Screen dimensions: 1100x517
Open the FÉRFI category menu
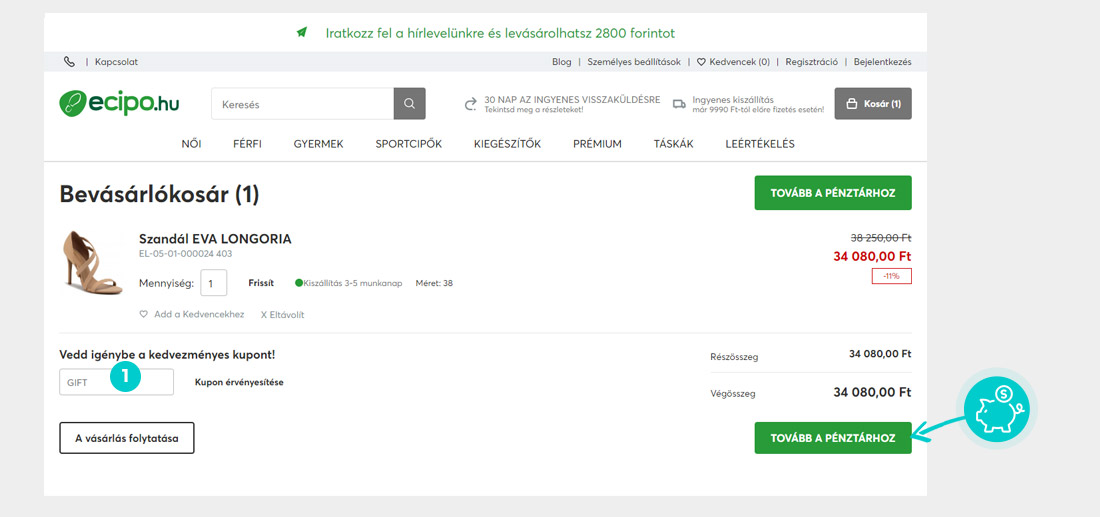(248, 144)
